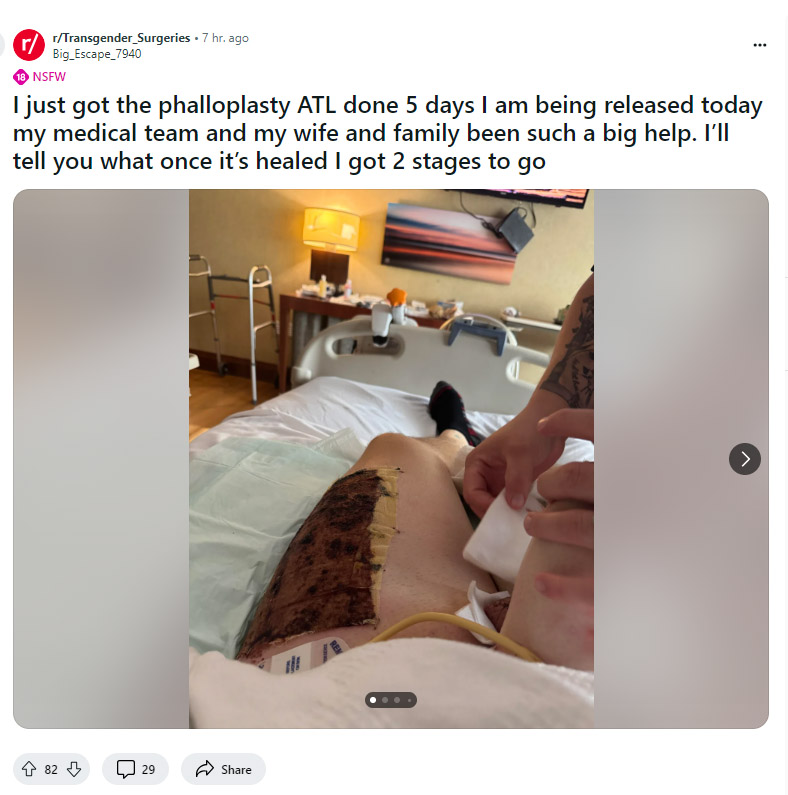
Task: Upvote the post
Action: click(x=29, y=769)
